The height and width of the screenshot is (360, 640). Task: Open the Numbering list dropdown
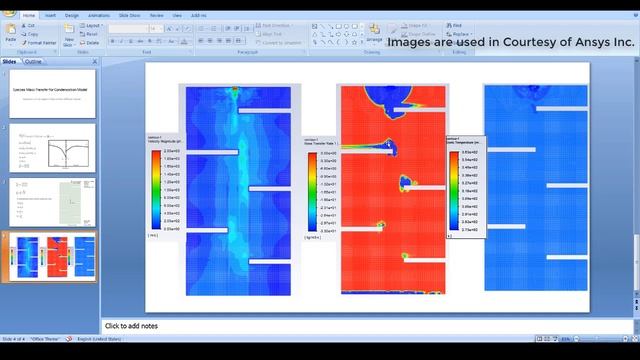tap(214, 29)
